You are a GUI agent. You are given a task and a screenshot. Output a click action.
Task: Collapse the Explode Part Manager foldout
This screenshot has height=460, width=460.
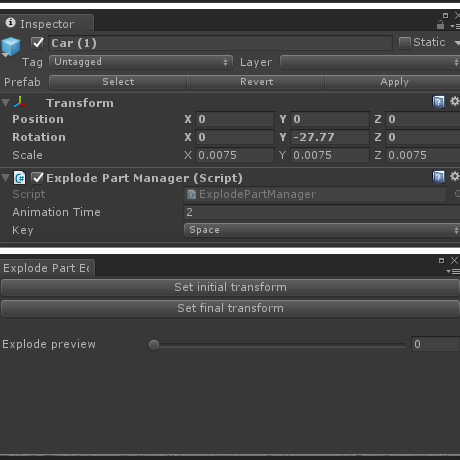(x=5, y=178)
